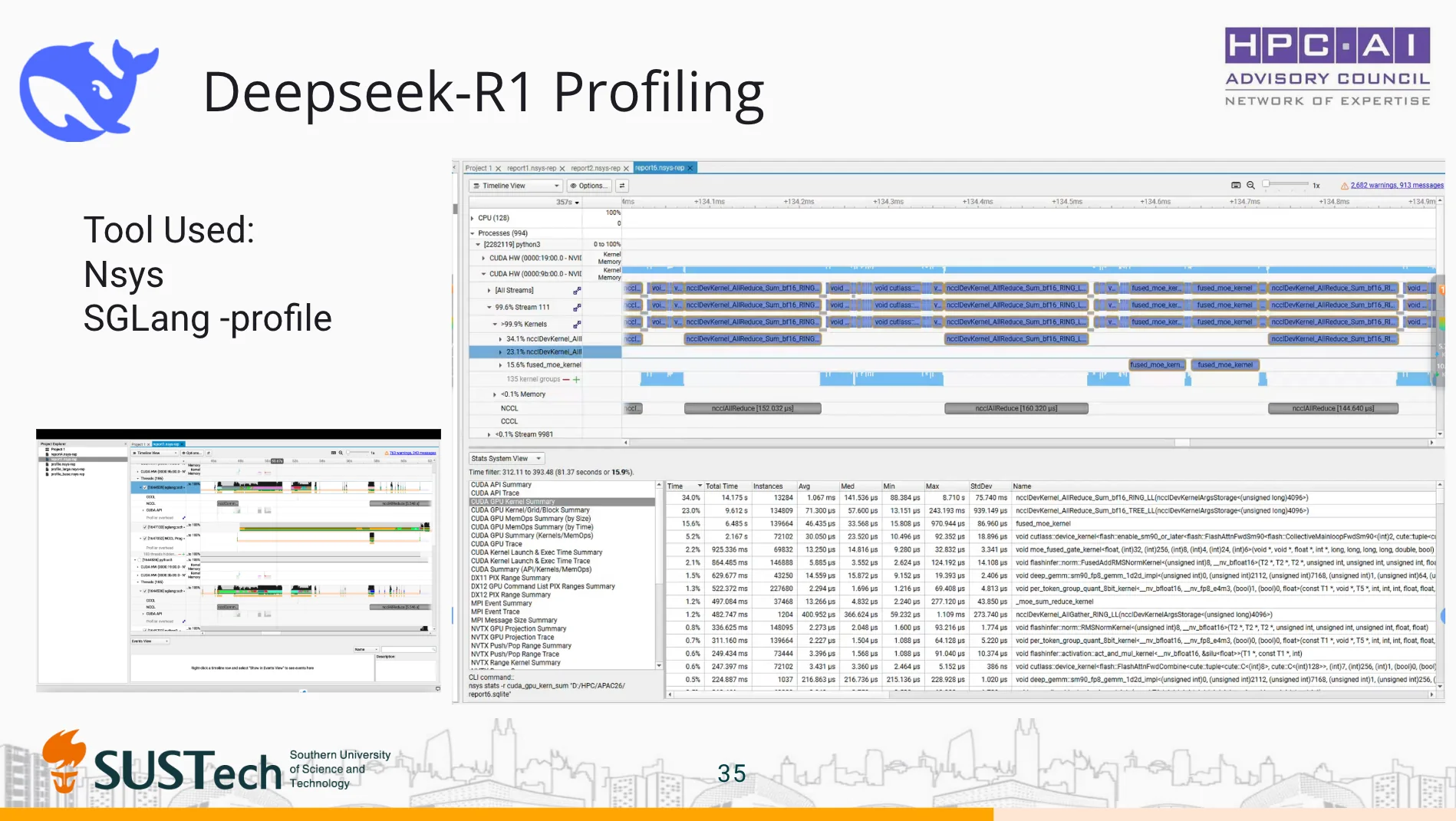Sort by the Total Time column header

click(x=722, y=486)
